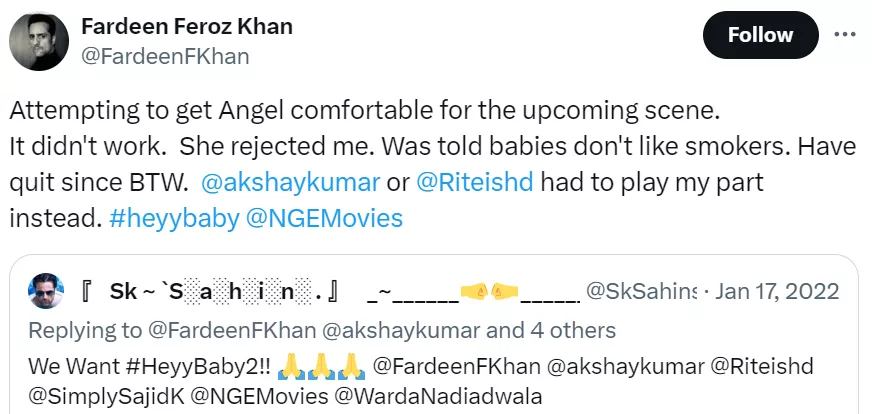Show the '4 others' reply recipients
The width and height of the screenshot is (872, 414).
click(567, 329)
